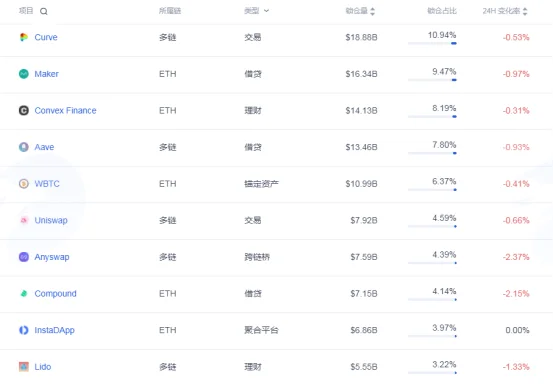Click the 锁仓占比 column header

[x=442, y=11]
